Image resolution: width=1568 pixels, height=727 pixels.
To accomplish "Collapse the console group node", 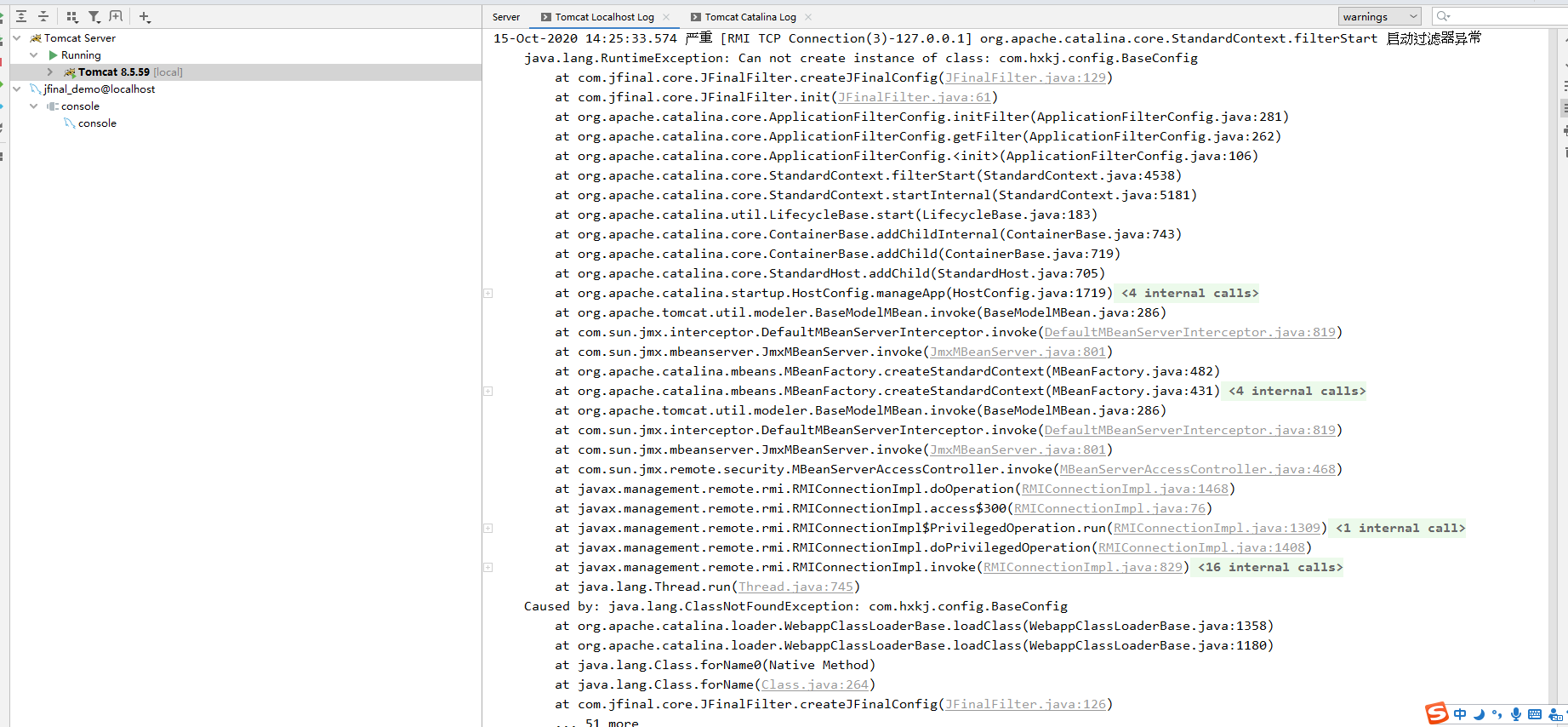I will coord(34,106).
